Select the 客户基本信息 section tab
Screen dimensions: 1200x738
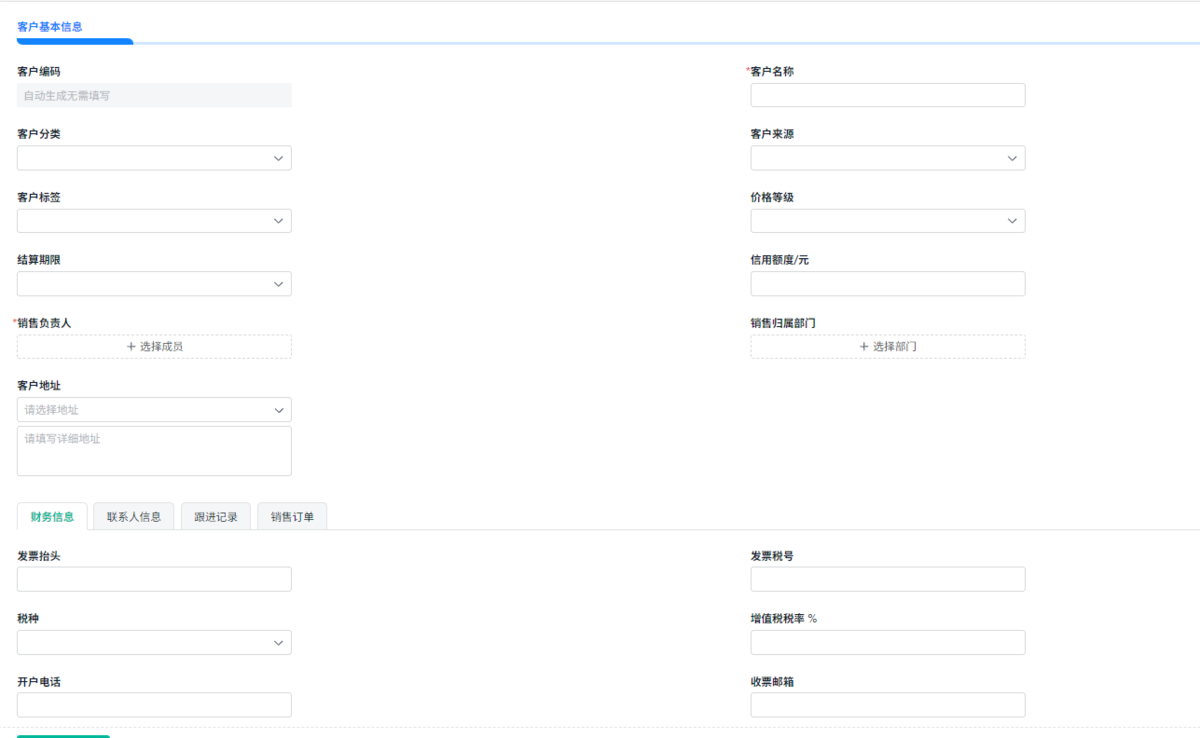[x=50, y=27]
